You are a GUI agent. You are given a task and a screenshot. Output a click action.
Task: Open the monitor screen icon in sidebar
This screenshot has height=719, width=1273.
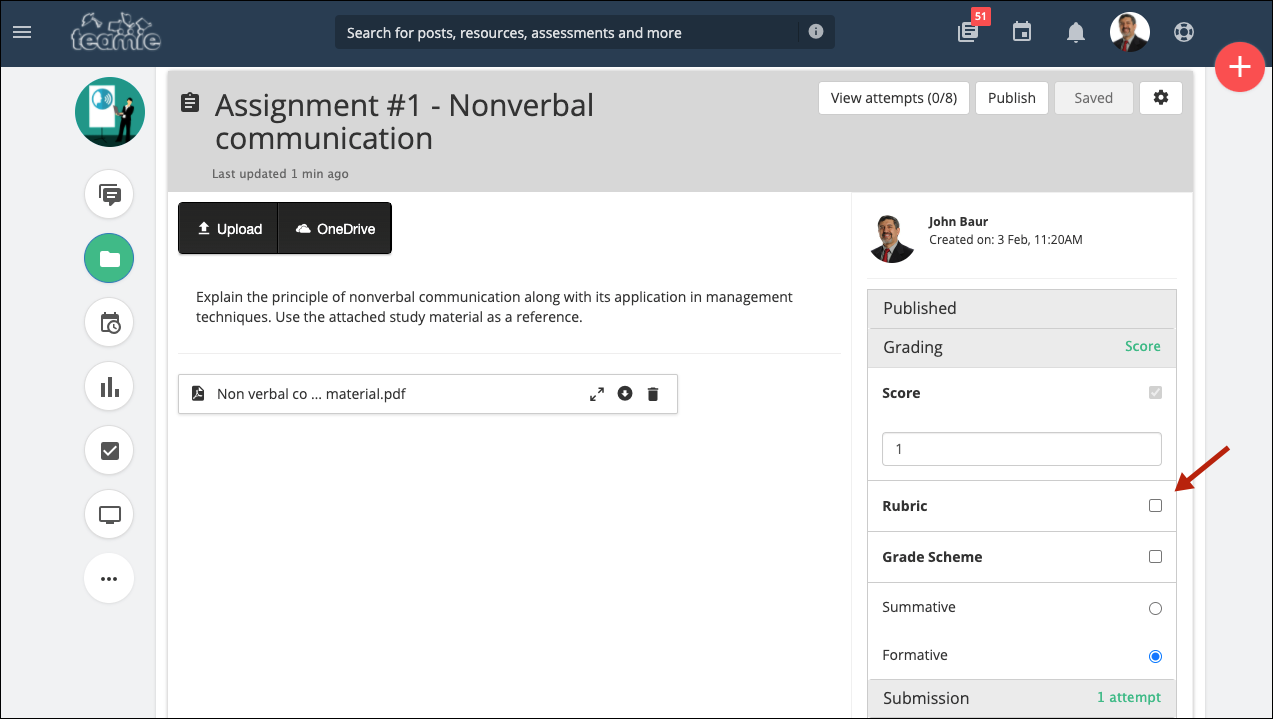(110, 515)
